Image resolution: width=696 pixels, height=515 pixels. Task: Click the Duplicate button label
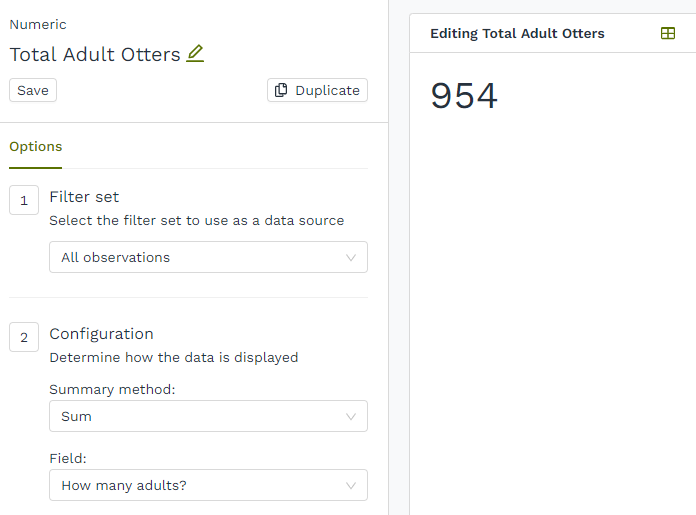pyautogui.click(x=327, y=90)
